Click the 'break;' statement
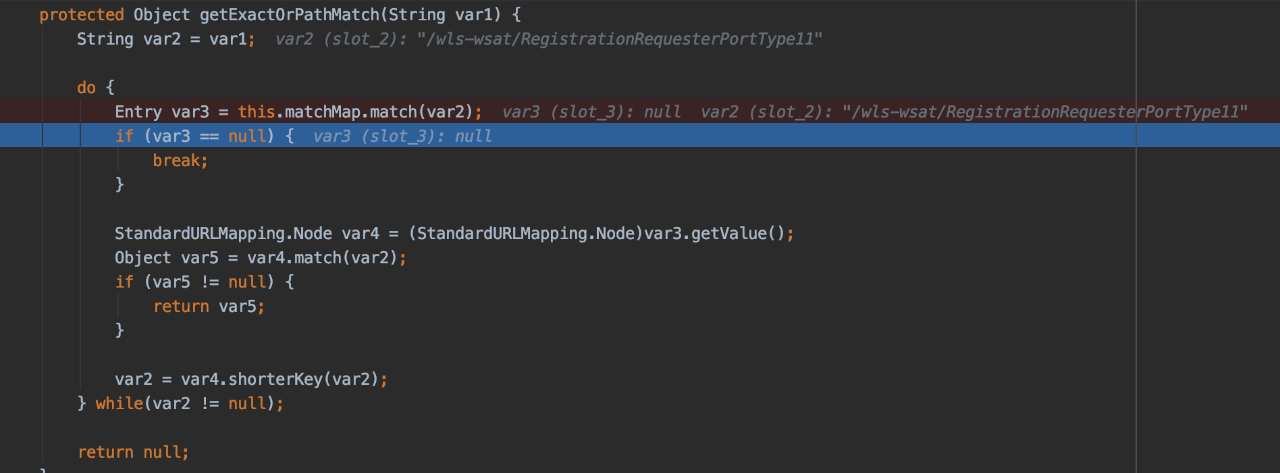This screenshot has height=473, width=1280. [180, 160]
